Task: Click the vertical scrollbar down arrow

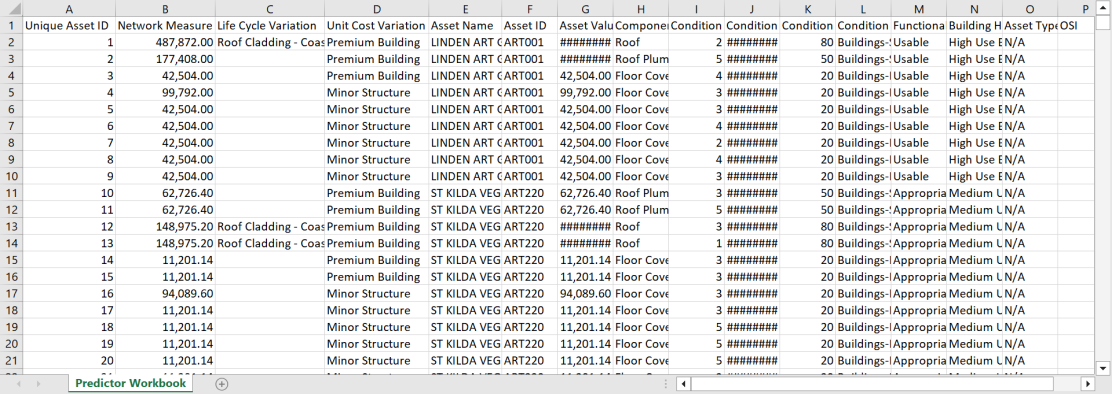Action: pos(1103,368)
